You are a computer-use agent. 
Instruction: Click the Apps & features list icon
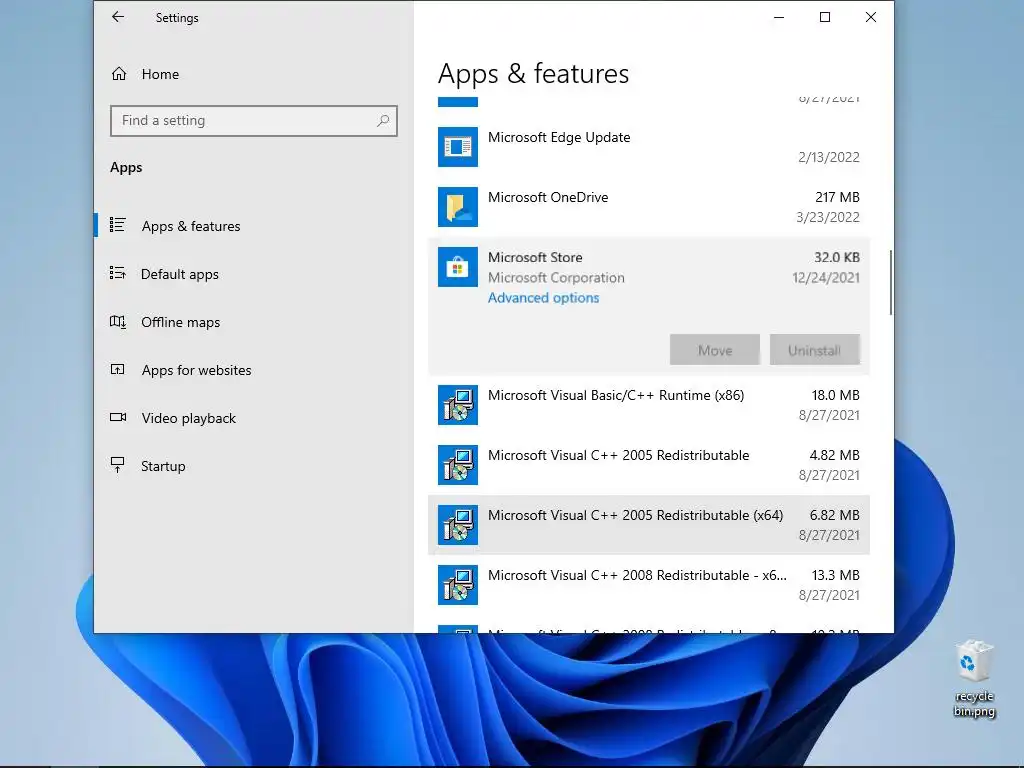(x=118, y=225)
